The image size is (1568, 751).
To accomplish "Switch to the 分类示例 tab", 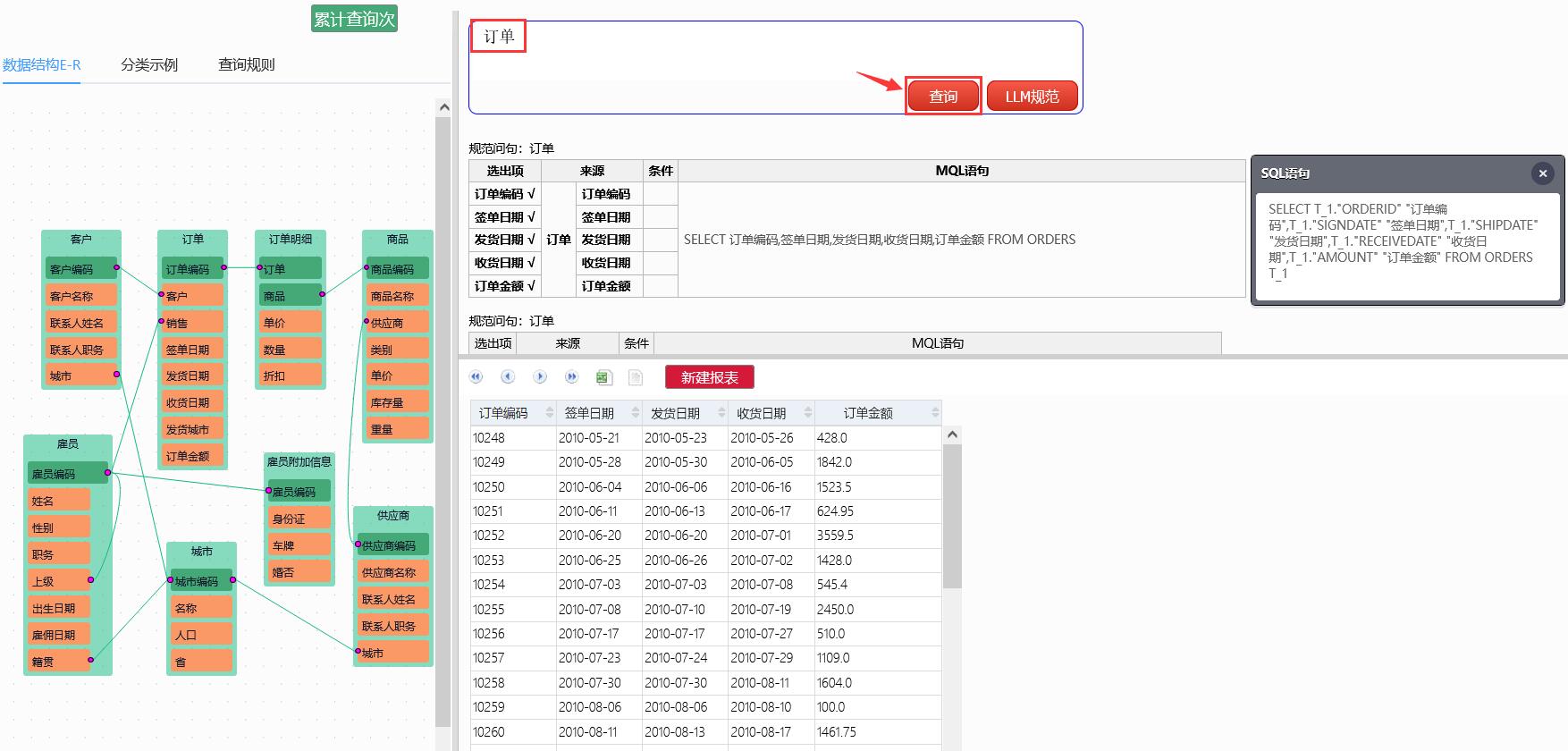I will tap(149, 65).
